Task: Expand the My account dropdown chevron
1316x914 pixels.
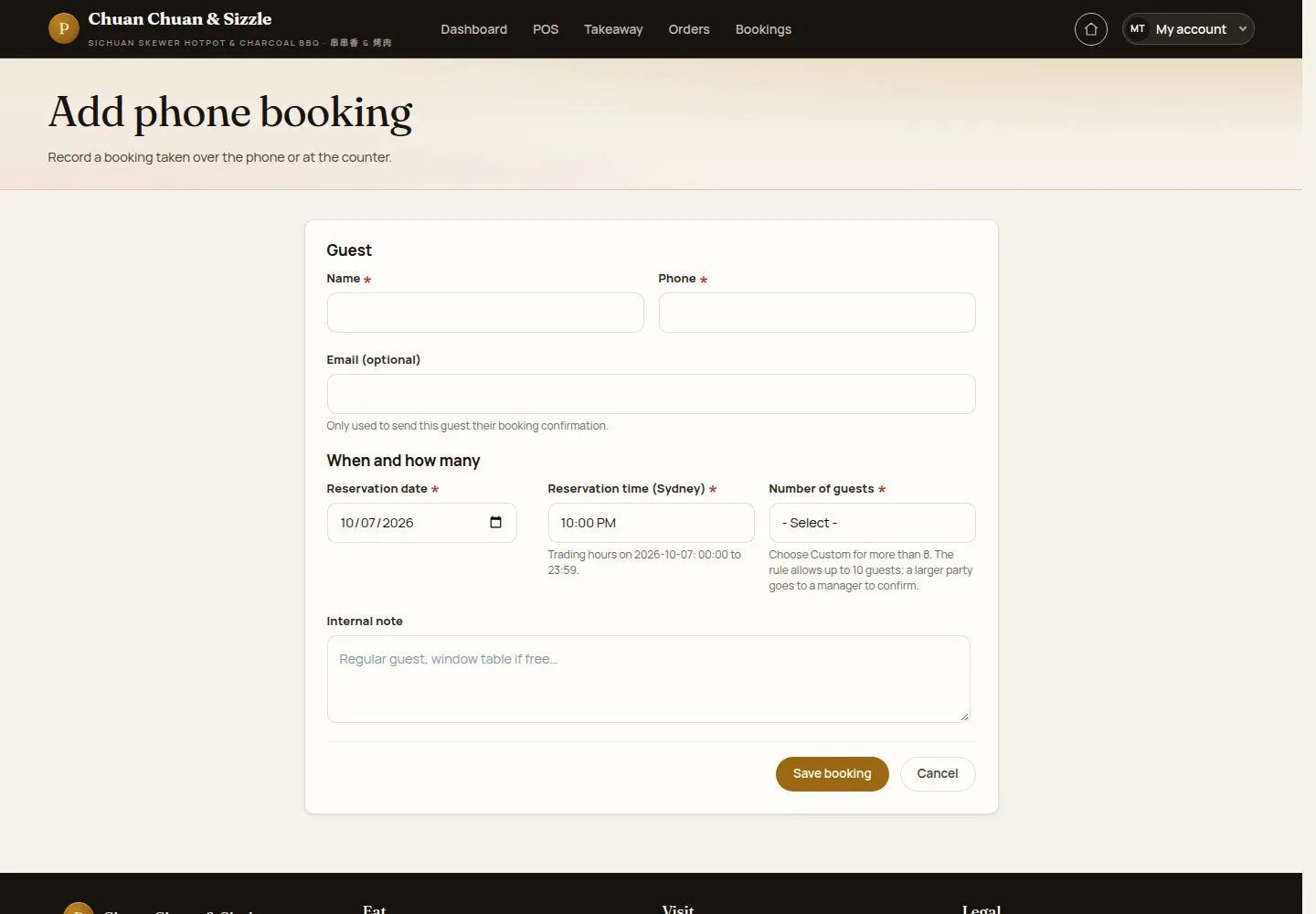Action: pos(1242,29)
